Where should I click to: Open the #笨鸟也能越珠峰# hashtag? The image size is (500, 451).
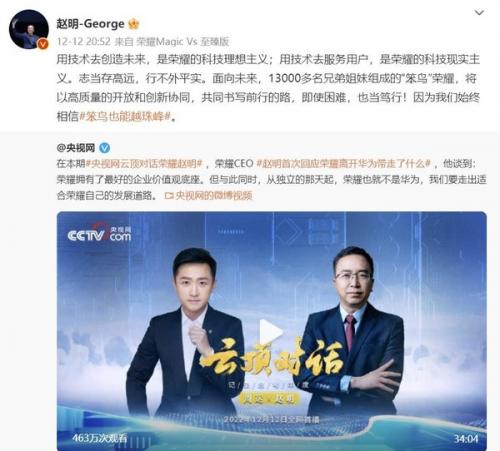point(125,116)
